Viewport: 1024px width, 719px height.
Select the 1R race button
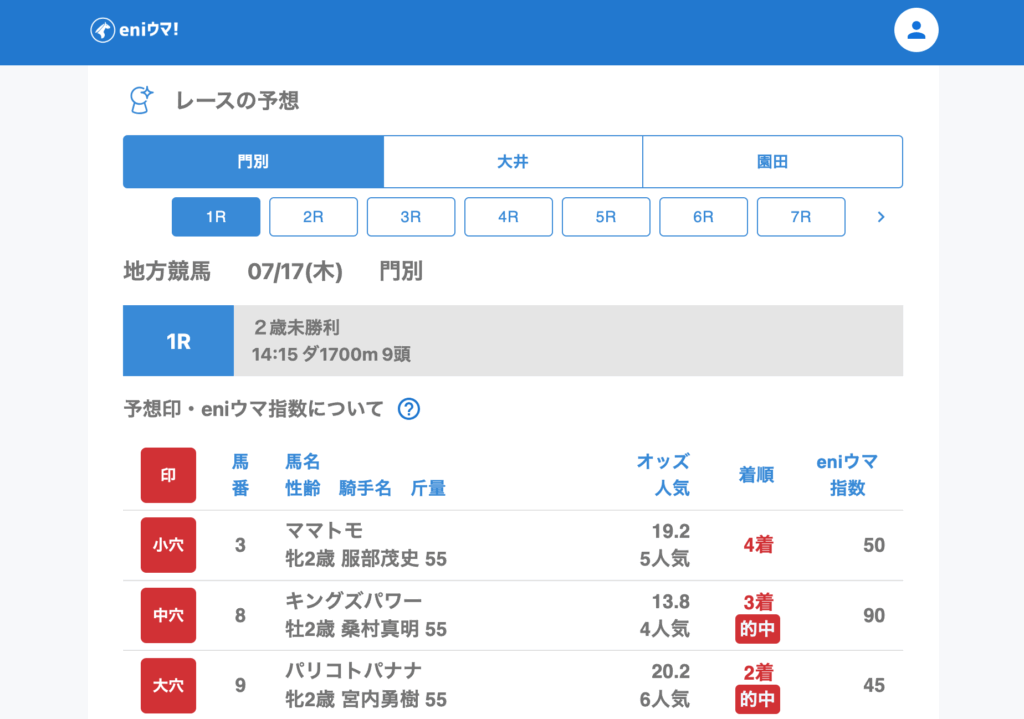216,216
